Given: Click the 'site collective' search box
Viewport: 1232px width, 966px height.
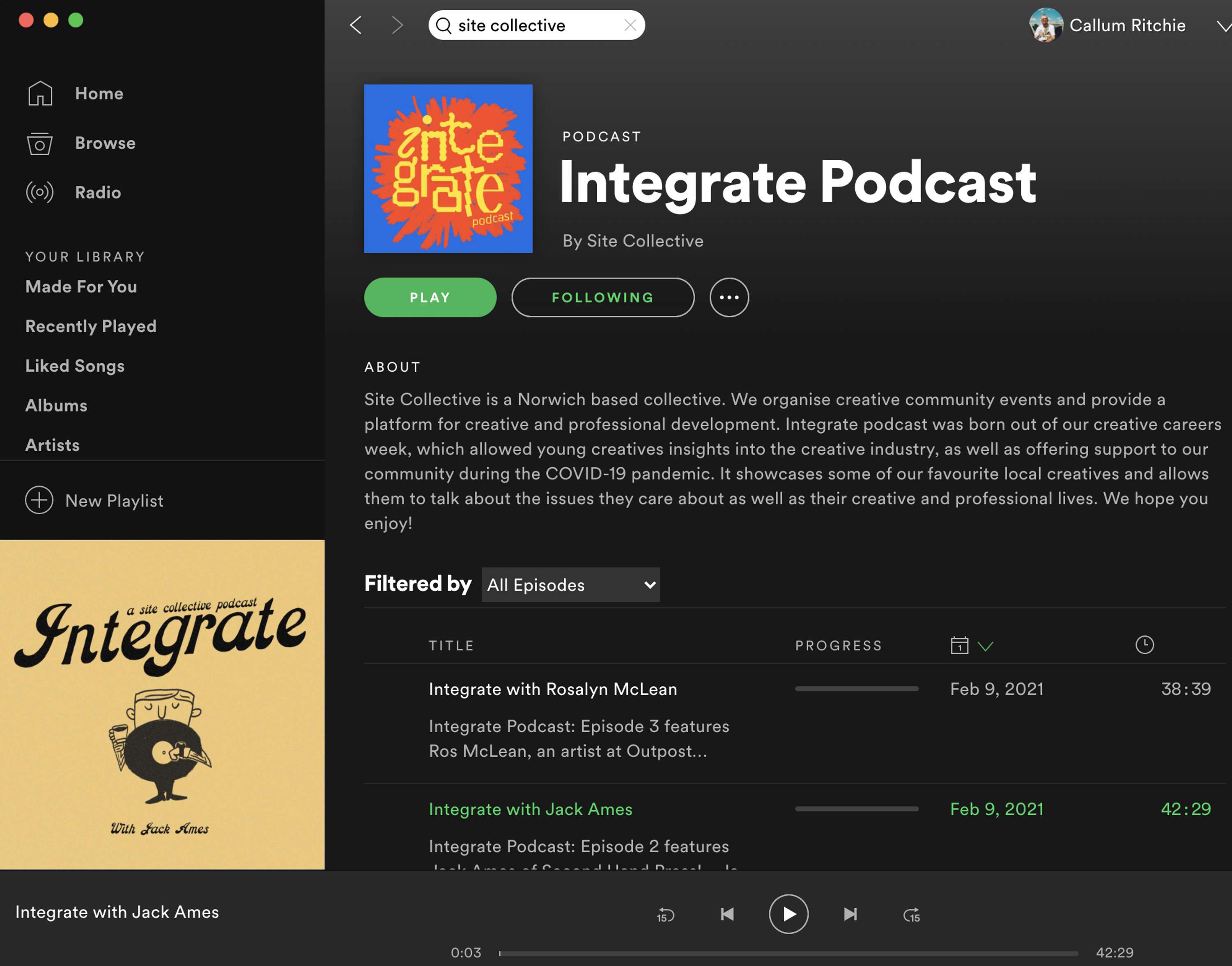Looking at the screenshot, I should (537, 25).
